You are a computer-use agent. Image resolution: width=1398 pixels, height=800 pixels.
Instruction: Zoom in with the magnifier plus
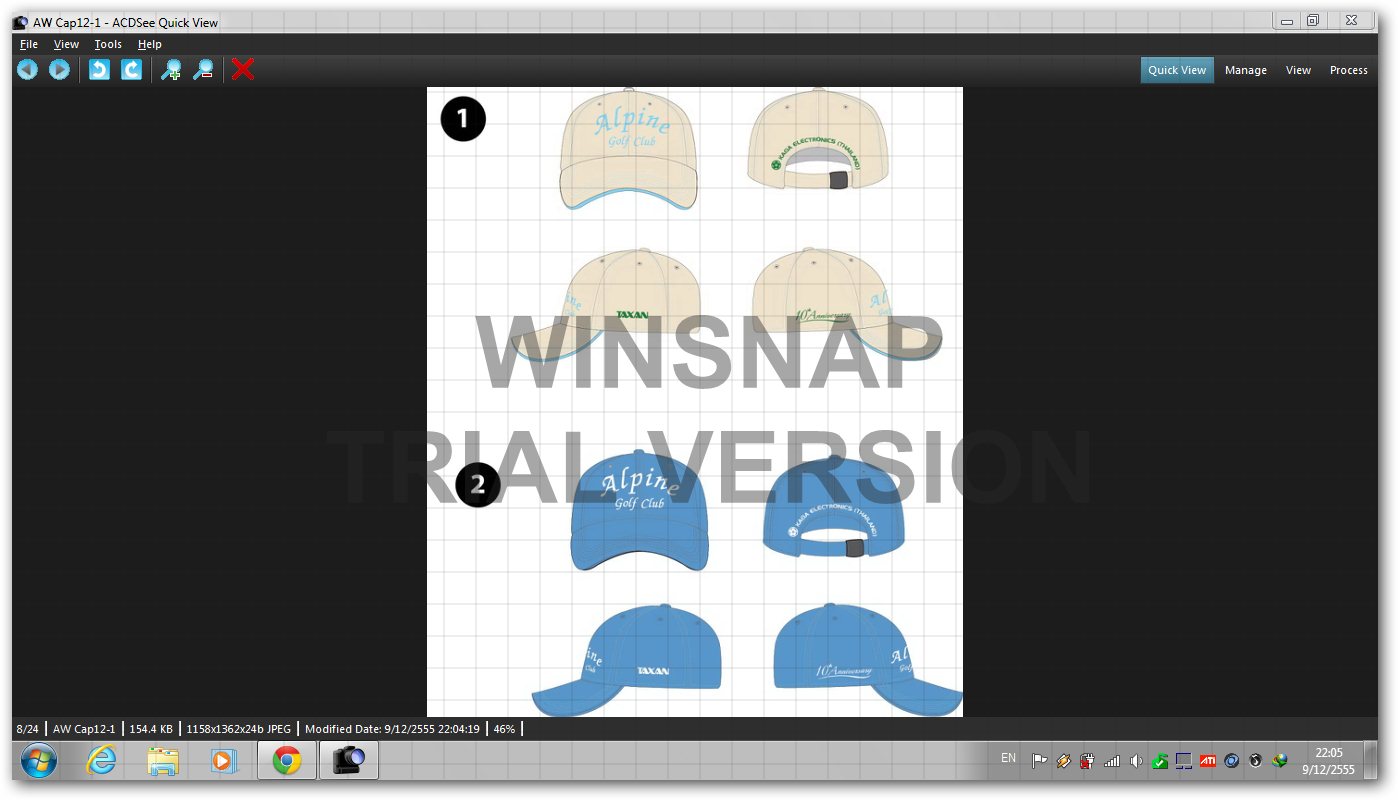tap(171, 69)
